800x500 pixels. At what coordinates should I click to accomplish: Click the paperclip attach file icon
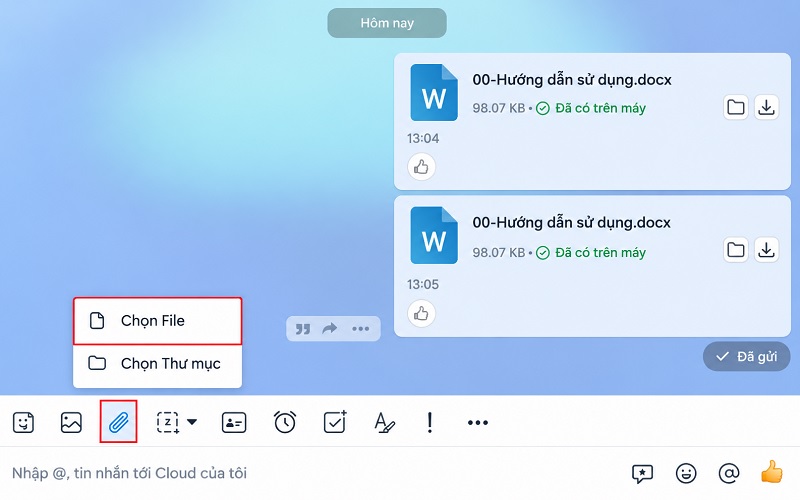(x=118, y=422)
